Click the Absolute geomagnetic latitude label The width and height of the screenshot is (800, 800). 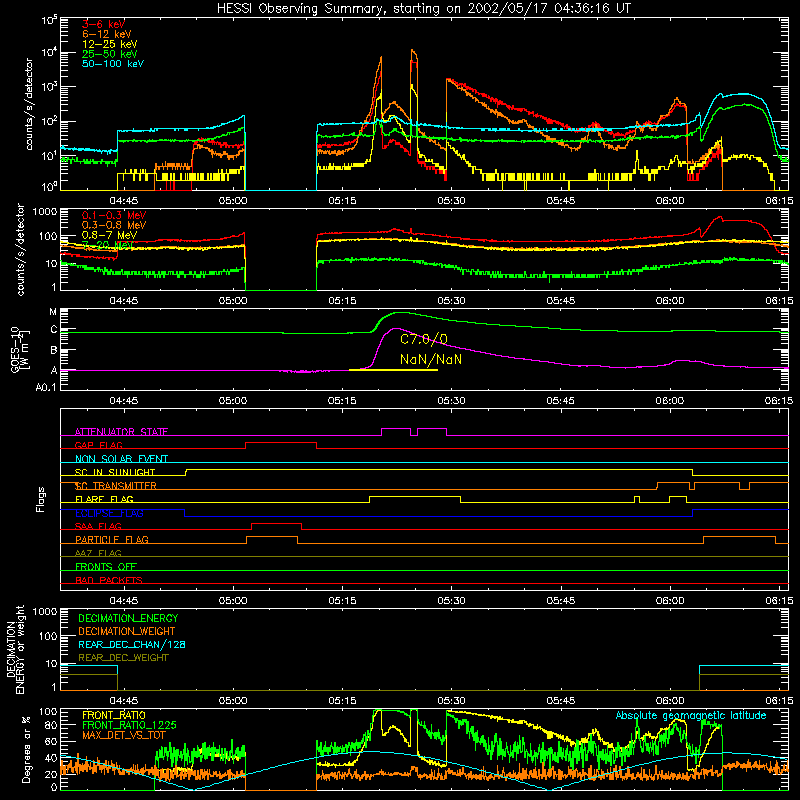(x=691, y=716)
